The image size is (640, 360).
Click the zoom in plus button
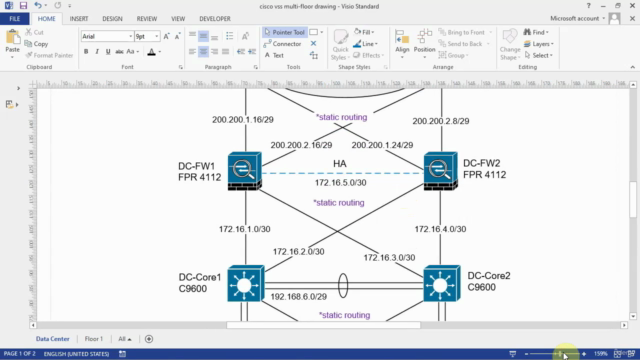584,354
